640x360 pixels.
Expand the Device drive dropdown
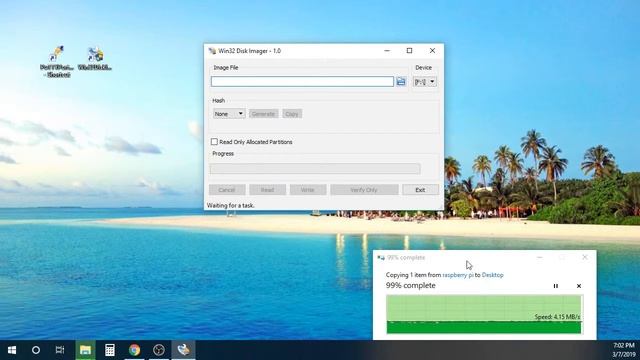coord(424,82)
